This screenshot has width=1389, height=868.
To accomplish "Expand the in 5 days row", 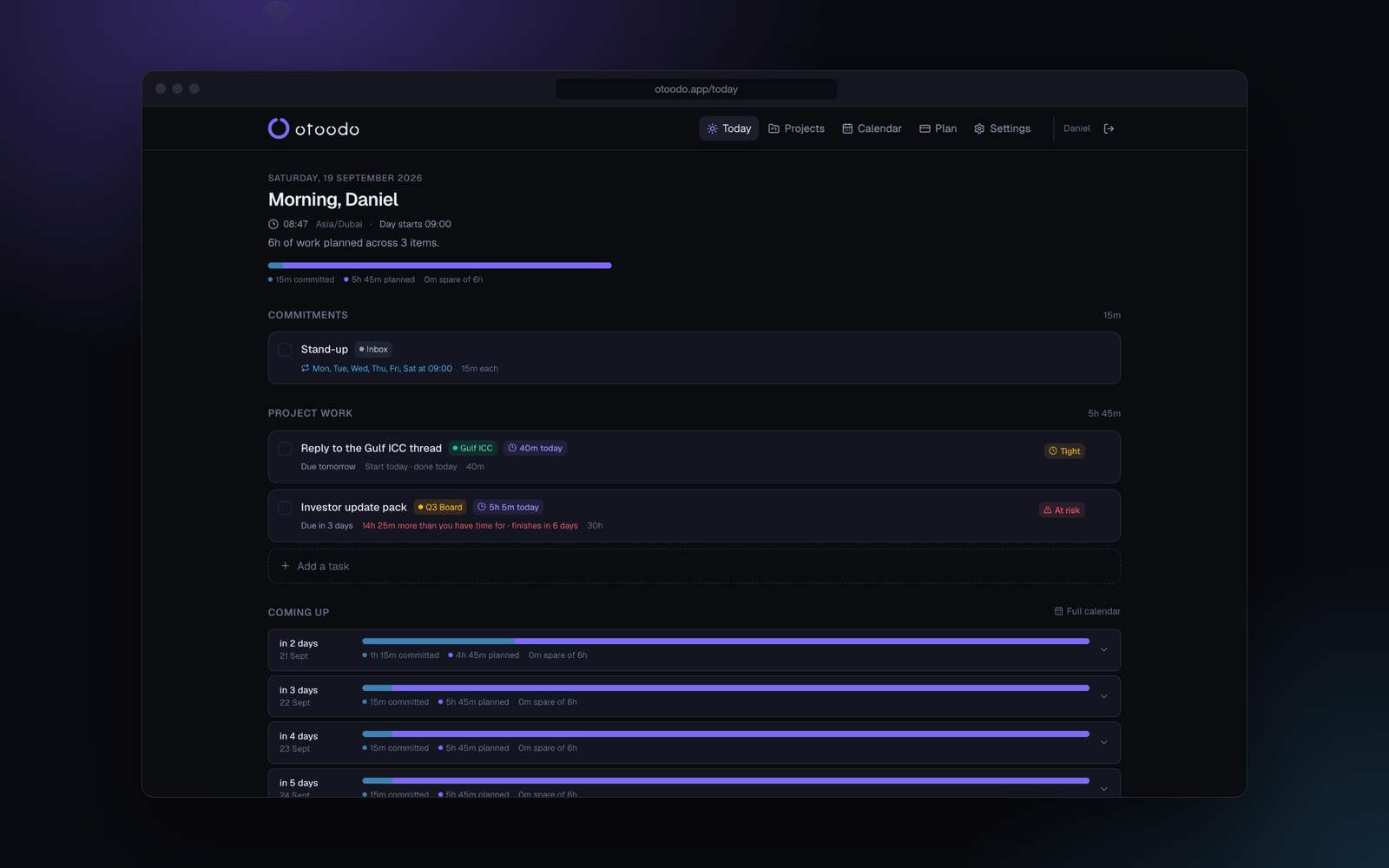I will 1104,788.
